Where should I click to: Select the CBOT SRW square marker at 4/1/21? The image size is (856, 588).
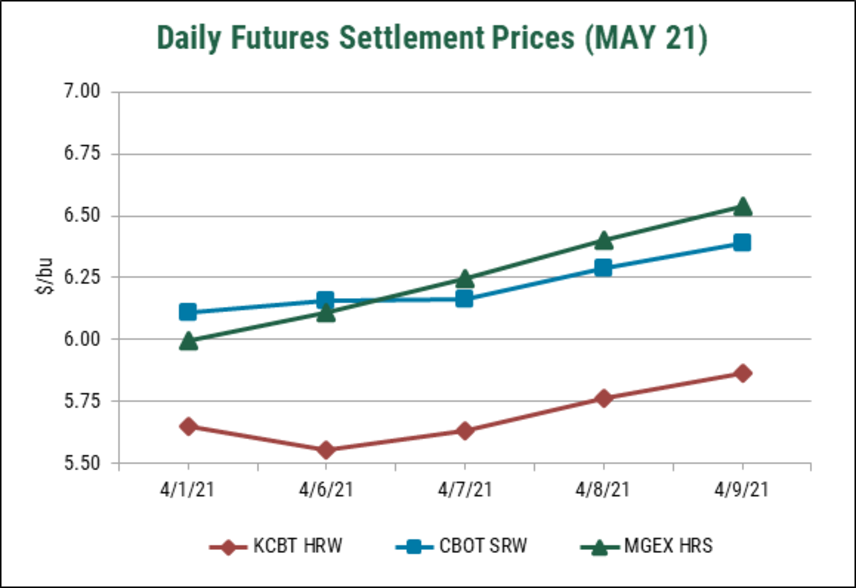tap(188, 312)
